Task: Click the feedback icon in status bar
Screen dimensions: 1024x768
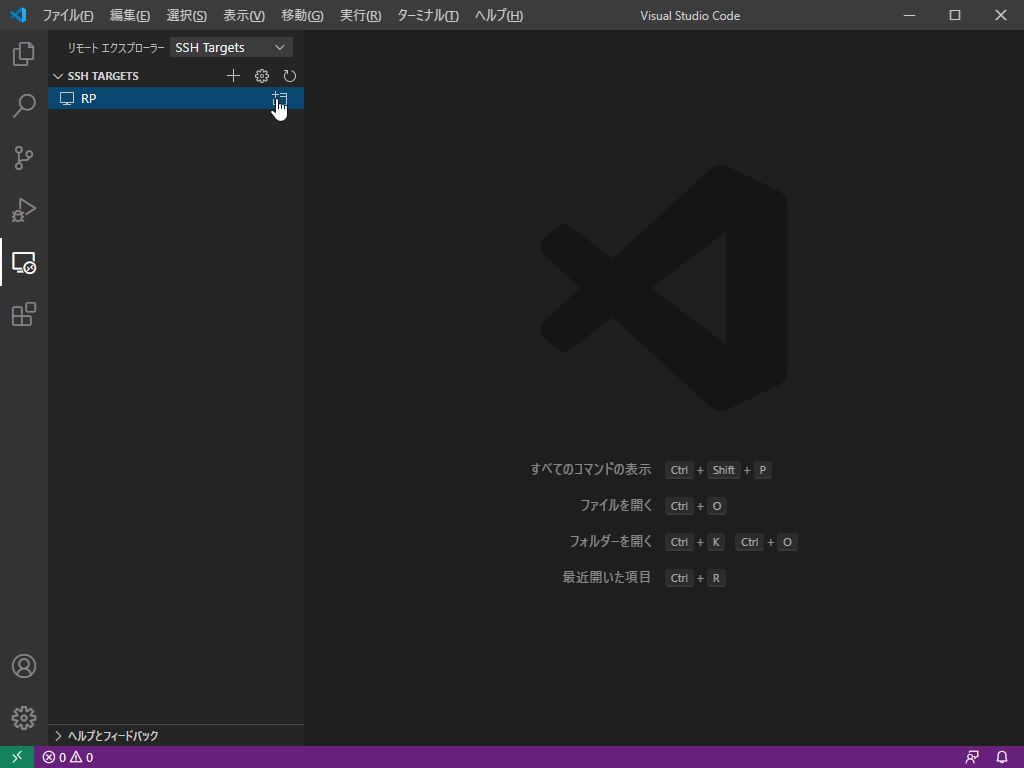Action: [x=972, y=757]
